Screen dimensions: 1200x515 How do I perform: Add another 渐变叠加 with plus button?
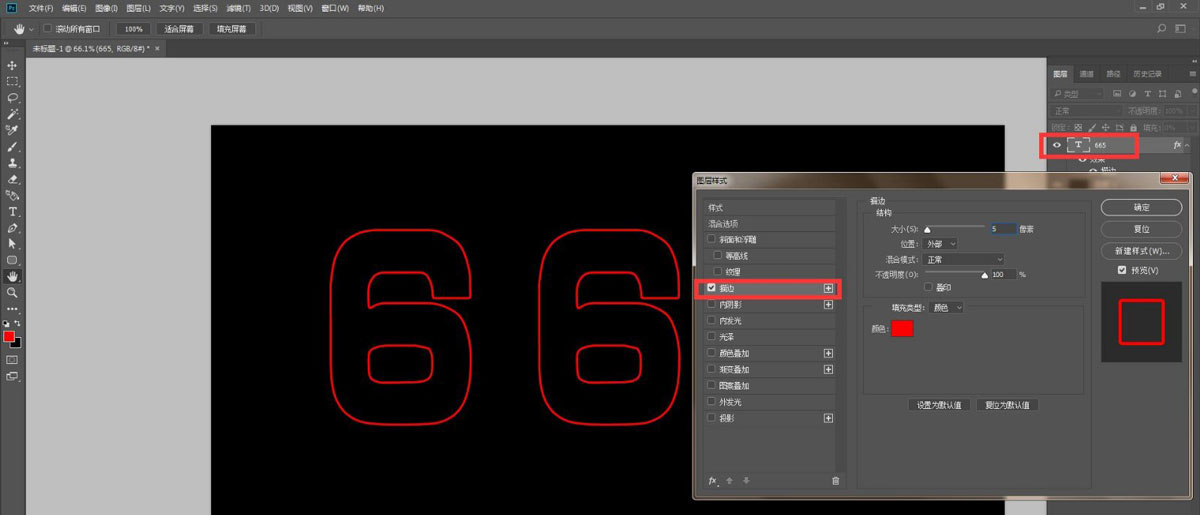pos(828,369)
